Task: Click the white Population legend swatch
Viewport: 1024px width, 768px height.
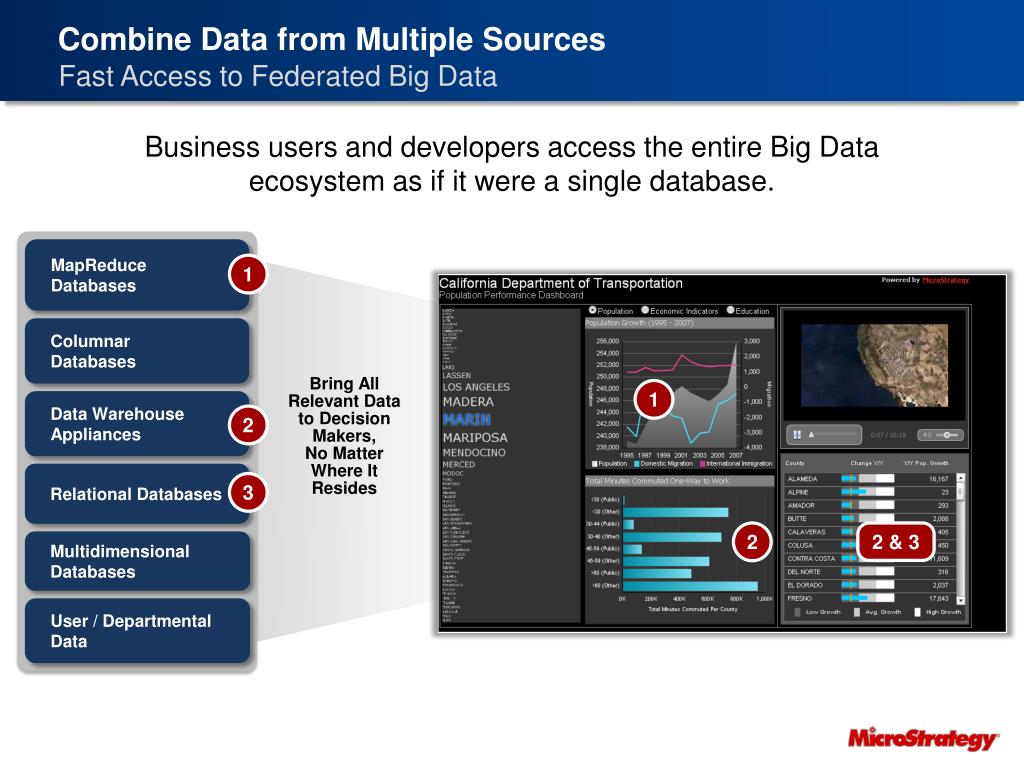Action: (x=595, y=464)
